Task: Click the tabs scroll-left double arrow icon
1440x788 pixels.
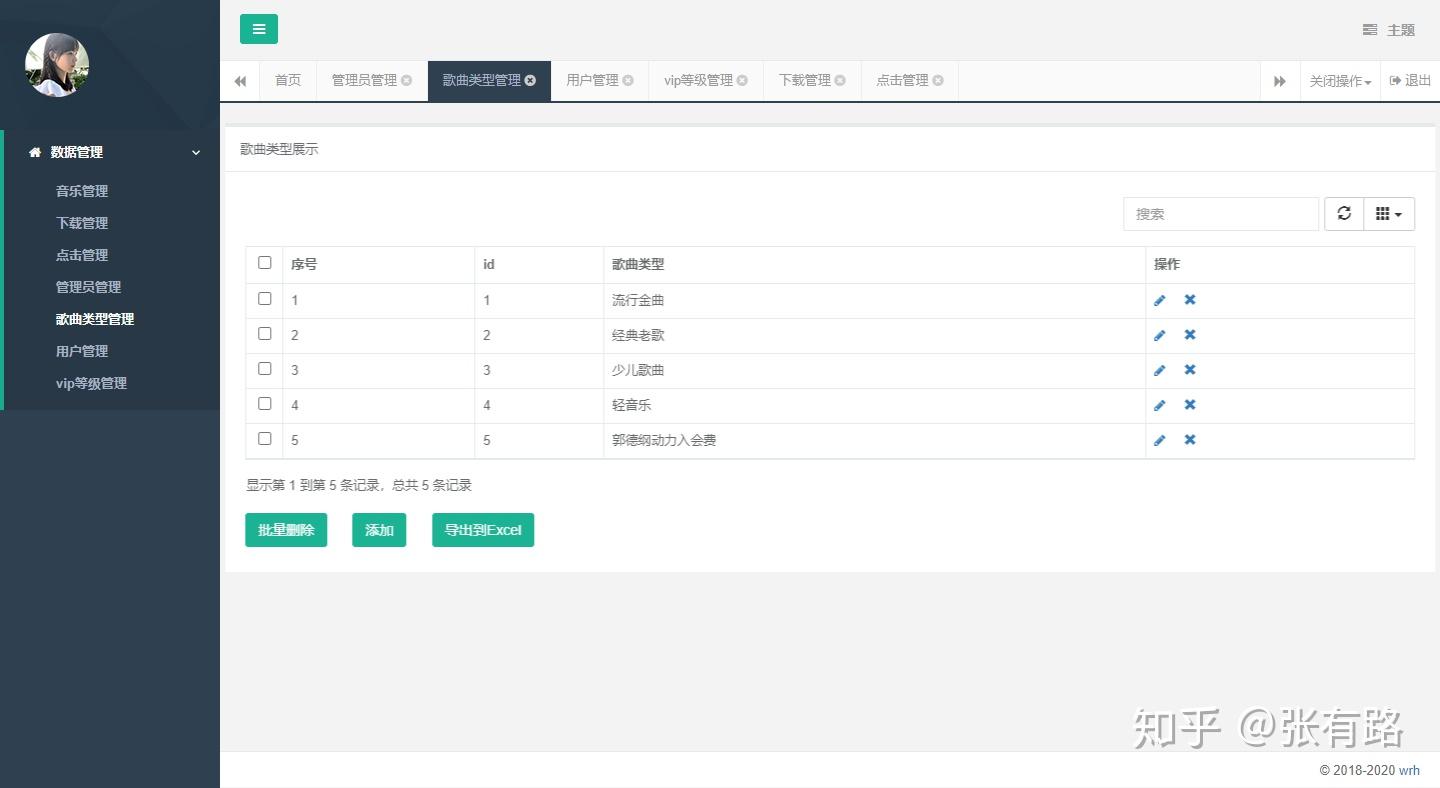Action: (240, 81)
